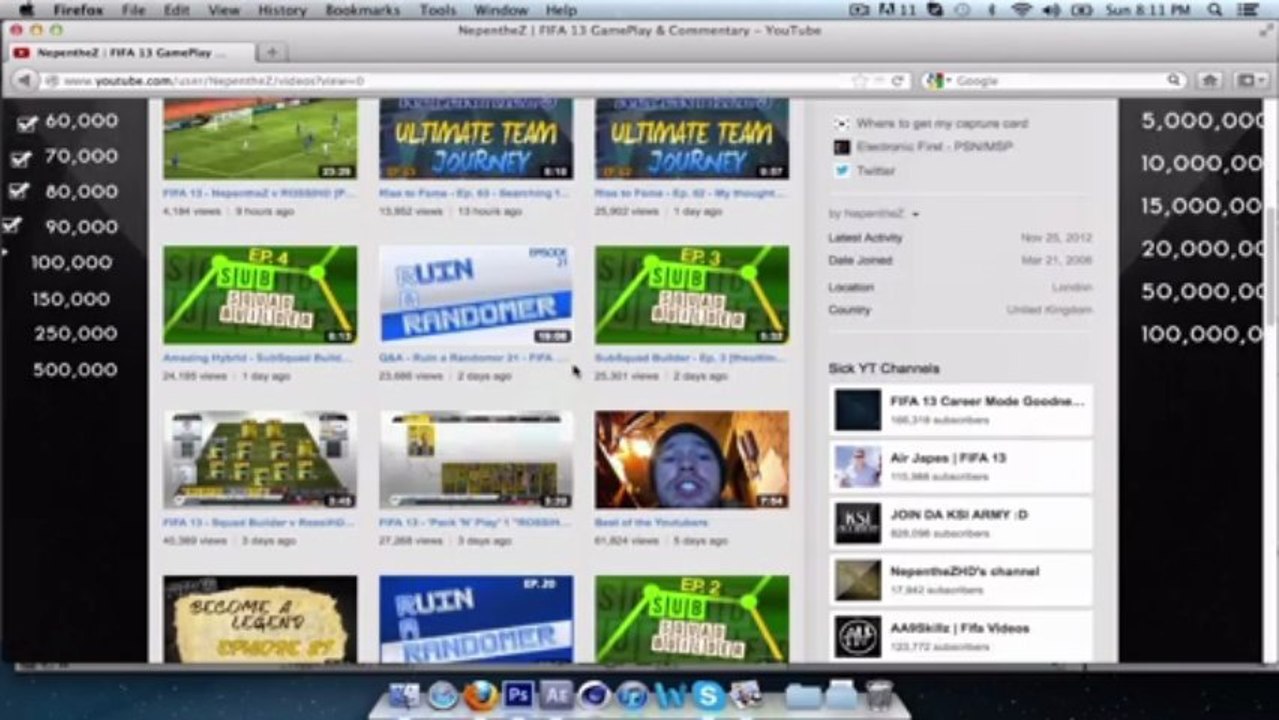
Task: Expand the 'by NepentheZ' dropdown arrow
Action: 915,214
